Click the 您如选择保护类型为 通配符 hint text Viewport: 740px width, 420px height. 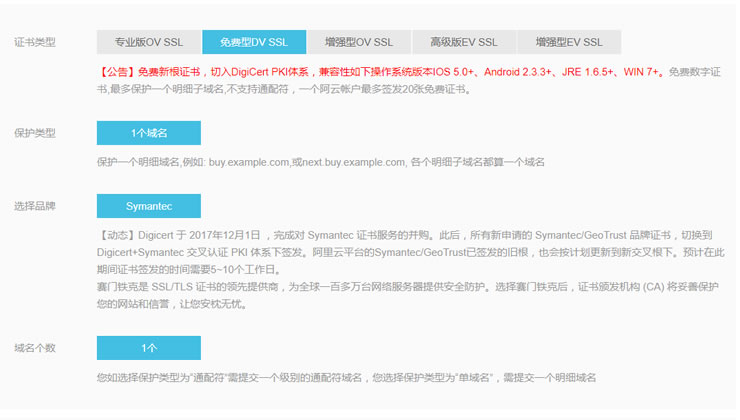[346, 378]
